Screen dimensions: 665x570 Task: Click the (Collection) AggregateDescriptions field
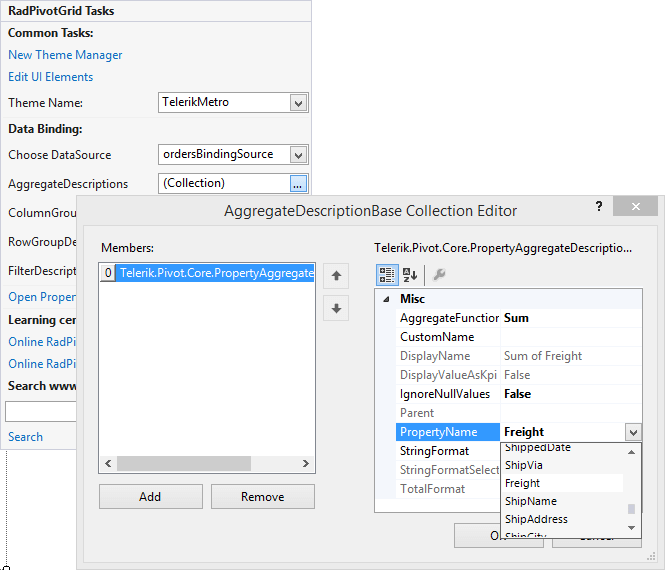[224, 183]
